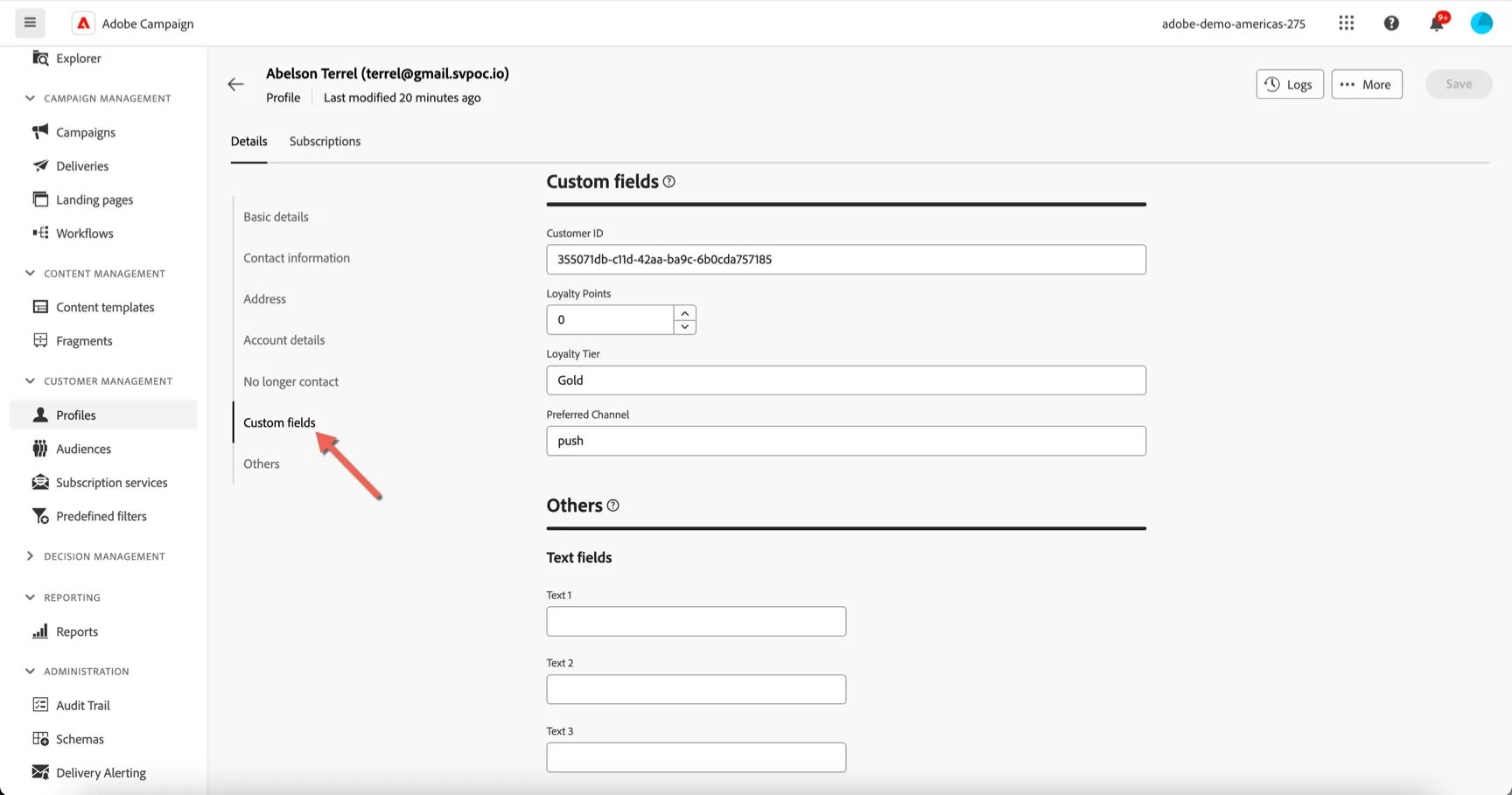Jump to the Contact information section

[x=297, y=258]
